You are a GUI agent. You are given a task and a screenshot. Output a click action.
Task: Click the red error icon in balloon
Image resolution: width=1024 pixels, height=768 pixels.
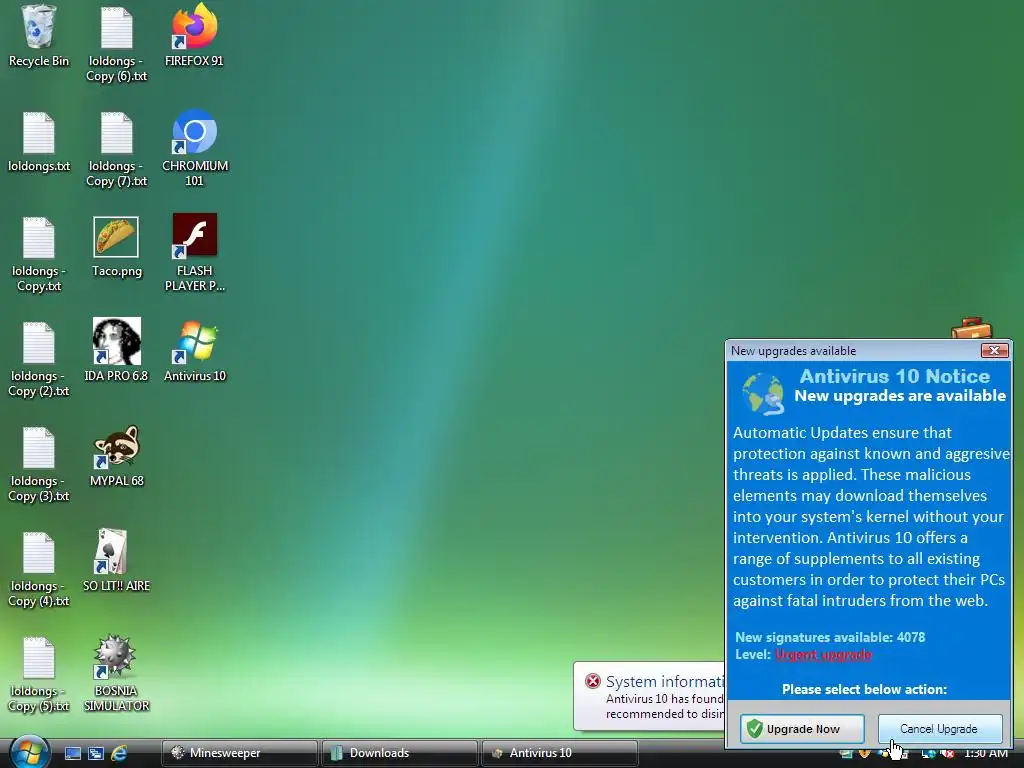tap(592, 681)
